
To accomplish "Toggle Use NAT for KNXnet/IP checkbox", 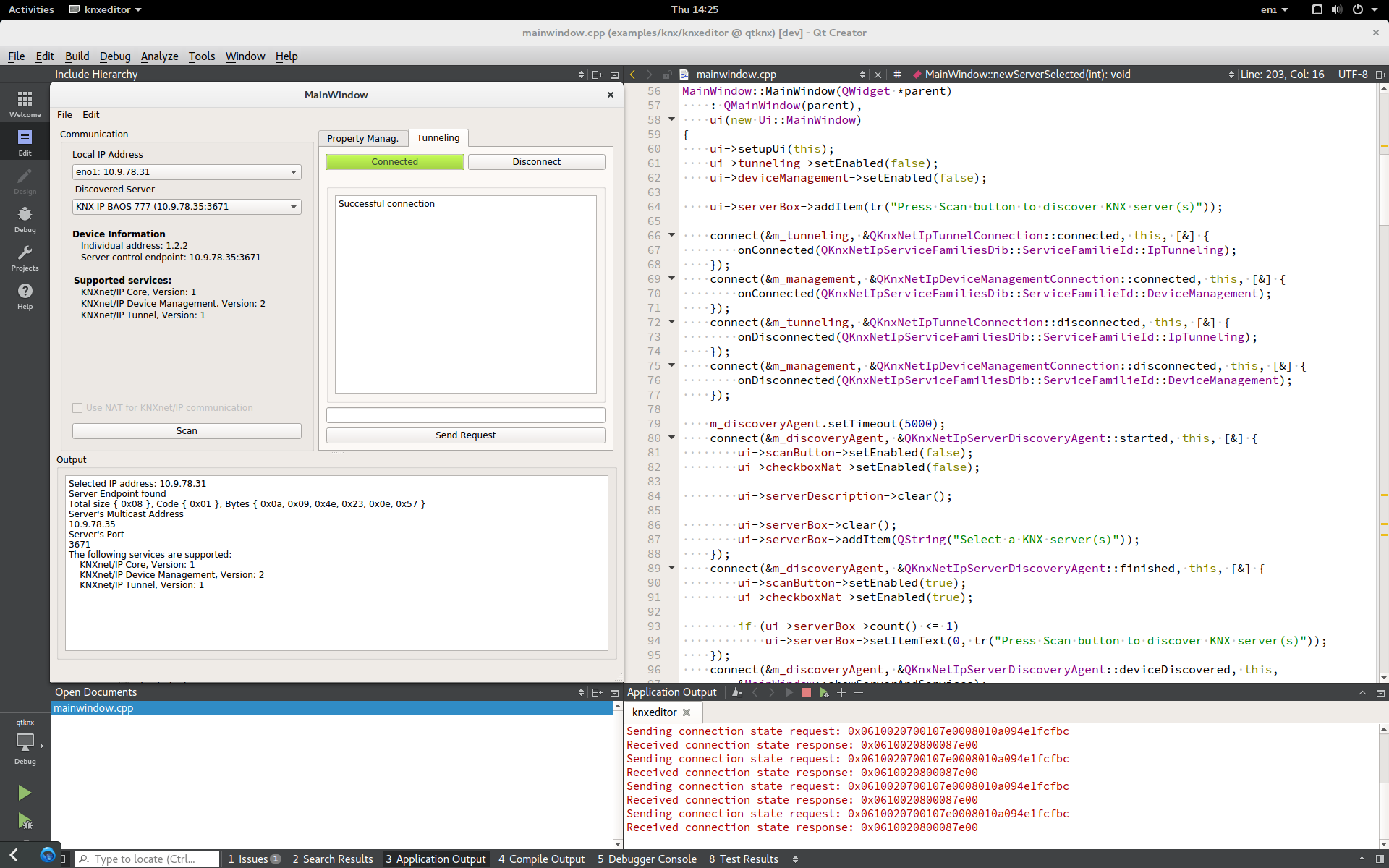I will 77,408.
